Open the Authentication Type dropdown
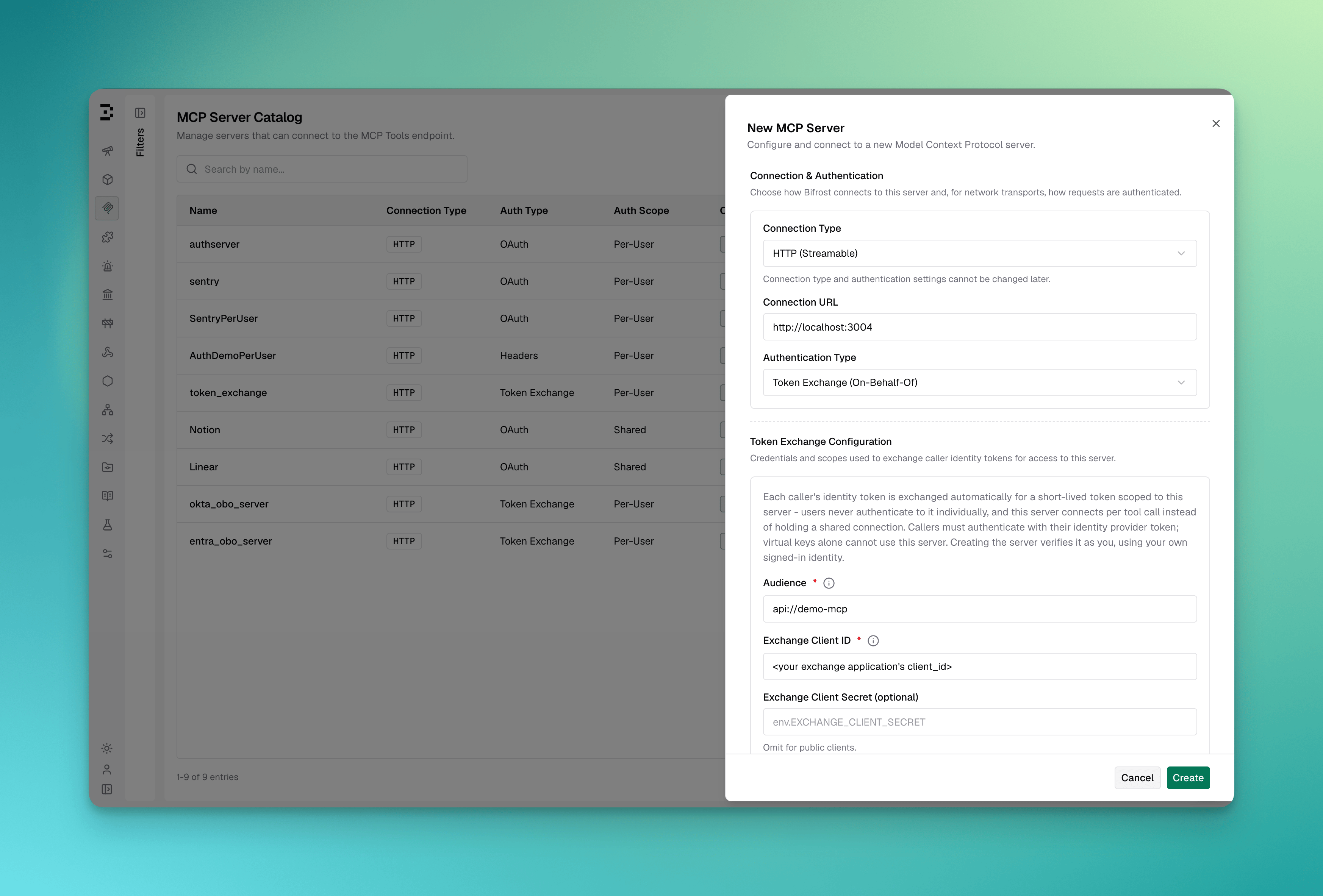The height and width of the screenshot is (896, 1323). tap(980, 382)
